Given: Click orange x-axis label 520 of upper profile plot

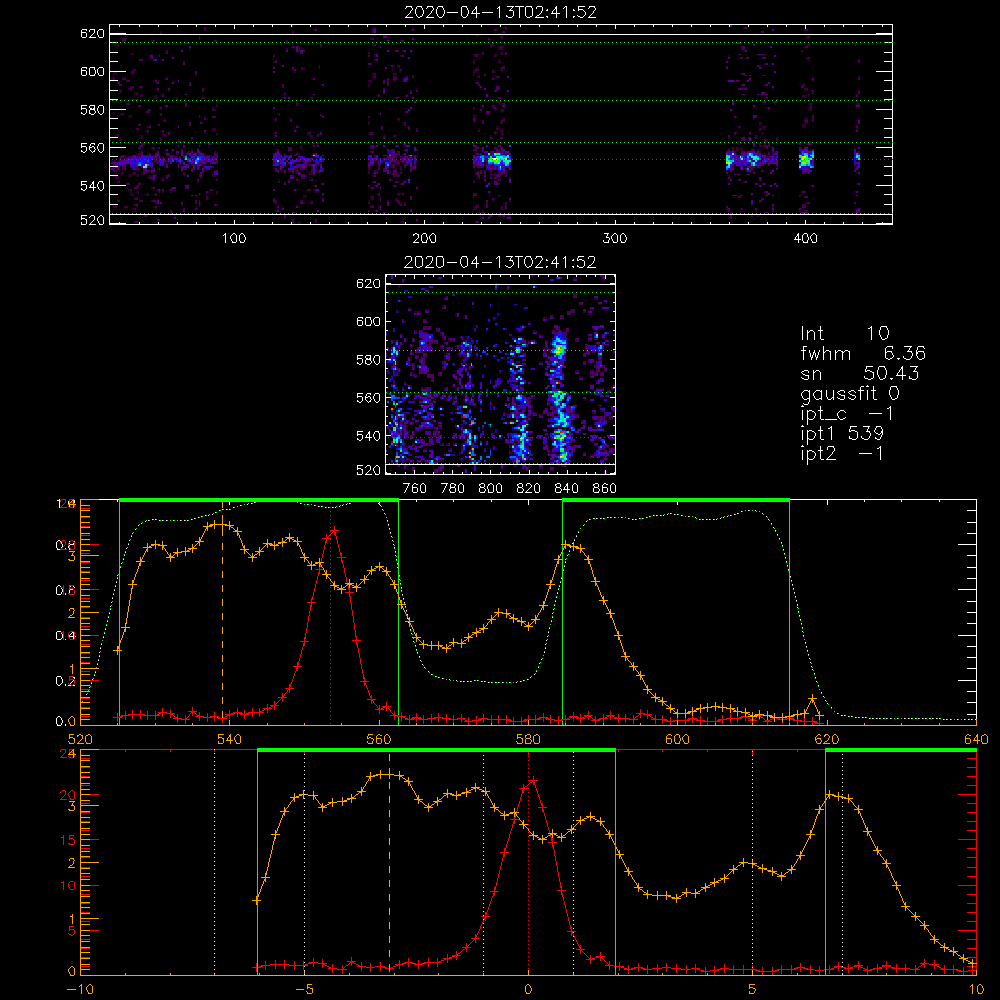Looking at the screenshot, I should (80, 739).
